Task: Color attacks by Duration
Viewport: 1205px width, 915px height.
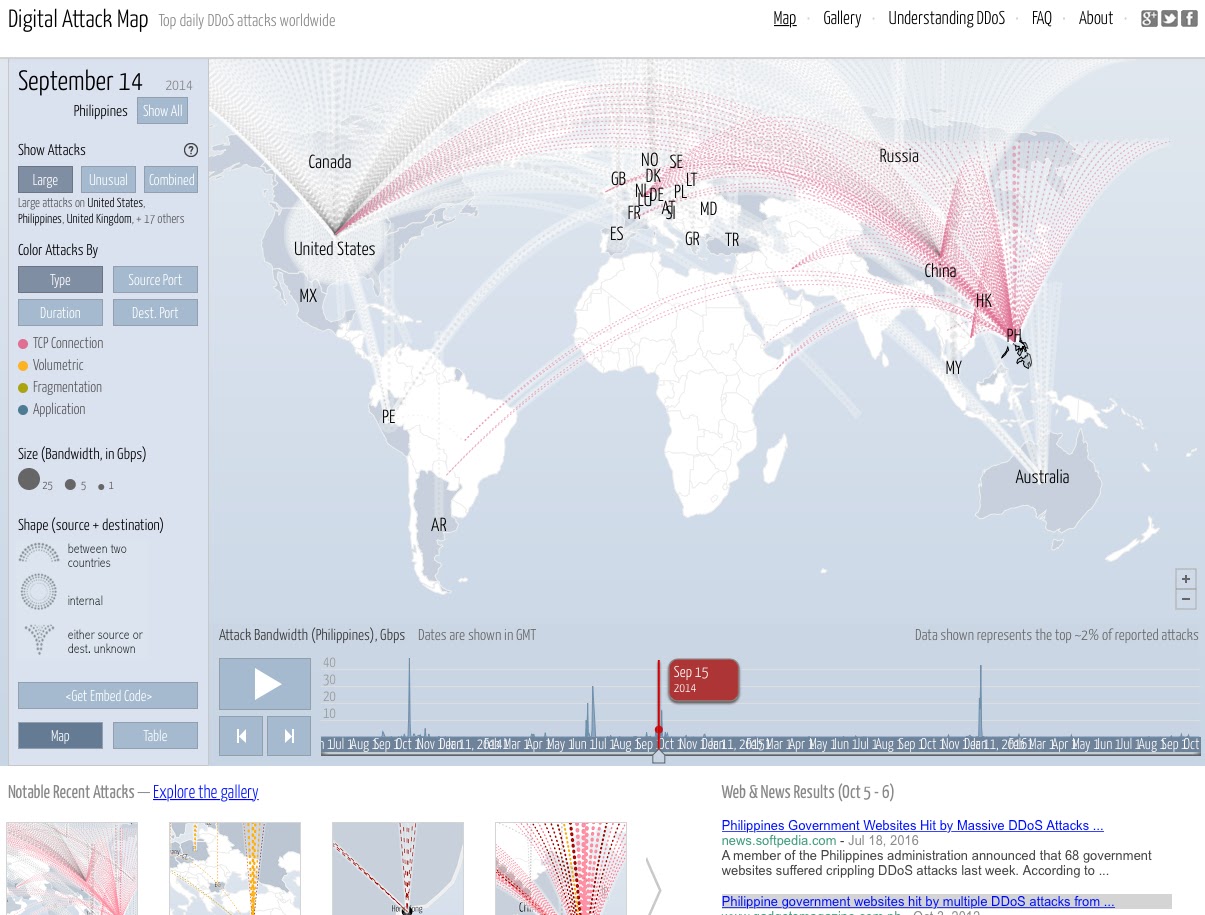Action: 60,313
